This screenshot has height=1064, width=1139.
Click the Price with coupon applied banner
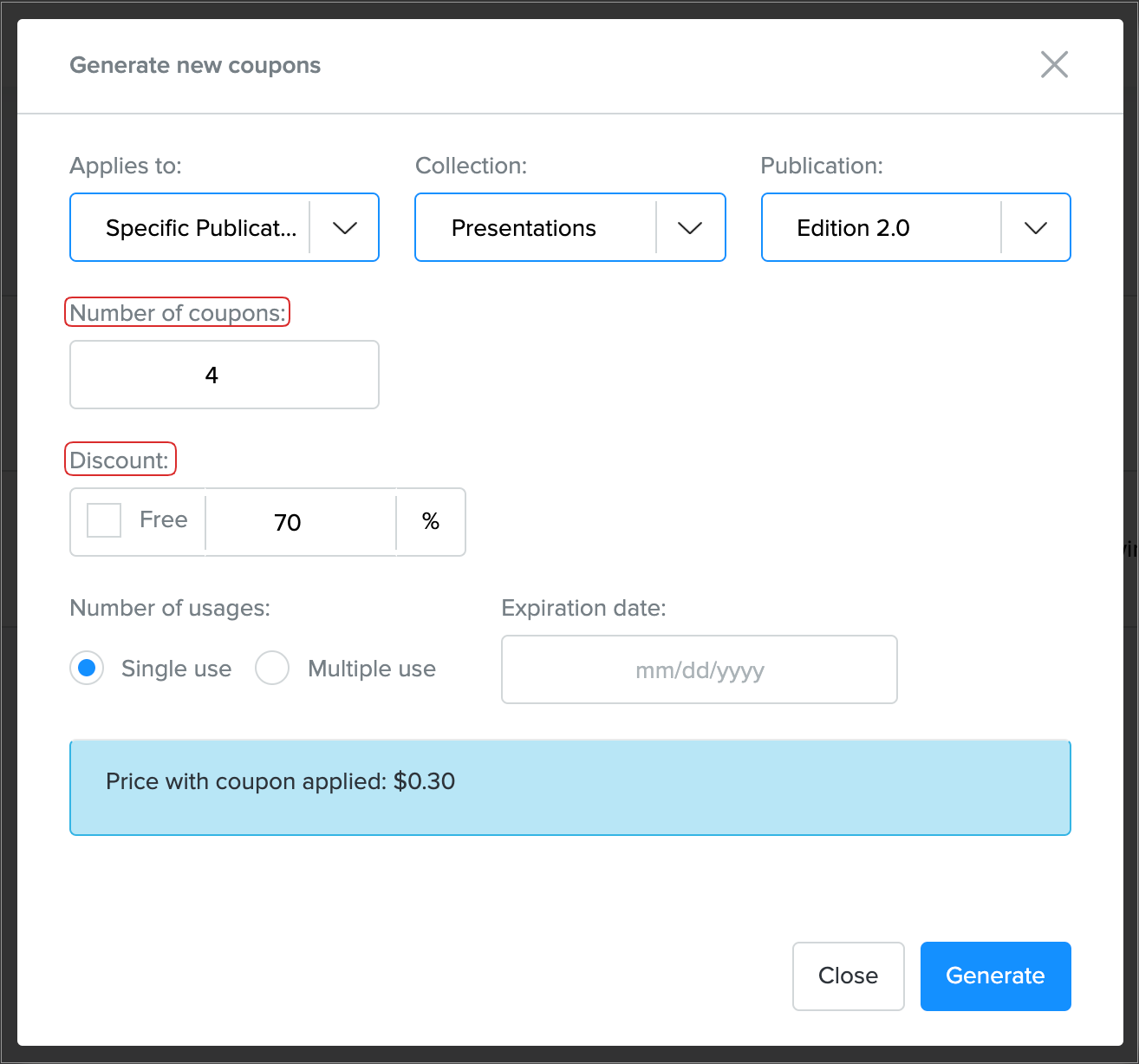tap(569, 787)
